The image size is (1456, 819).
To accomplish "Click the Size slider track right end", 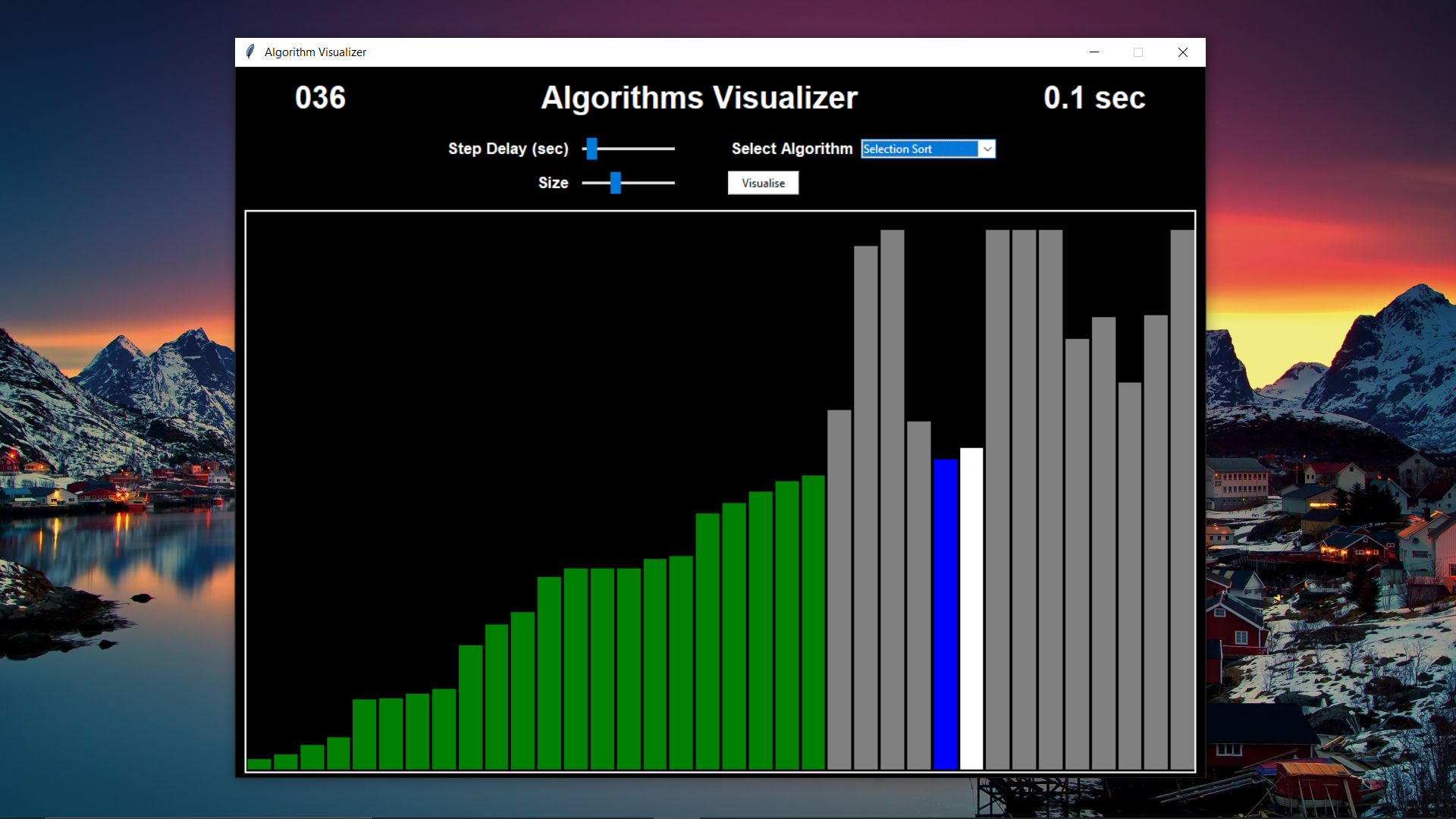I will click(x=670, y=183).
